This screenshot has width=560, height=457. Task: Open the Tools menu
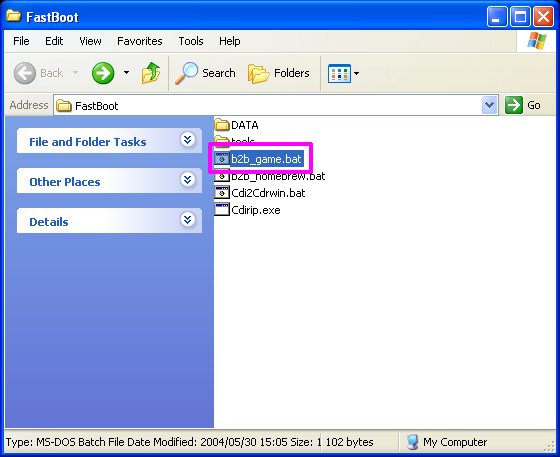pos(191,41)
